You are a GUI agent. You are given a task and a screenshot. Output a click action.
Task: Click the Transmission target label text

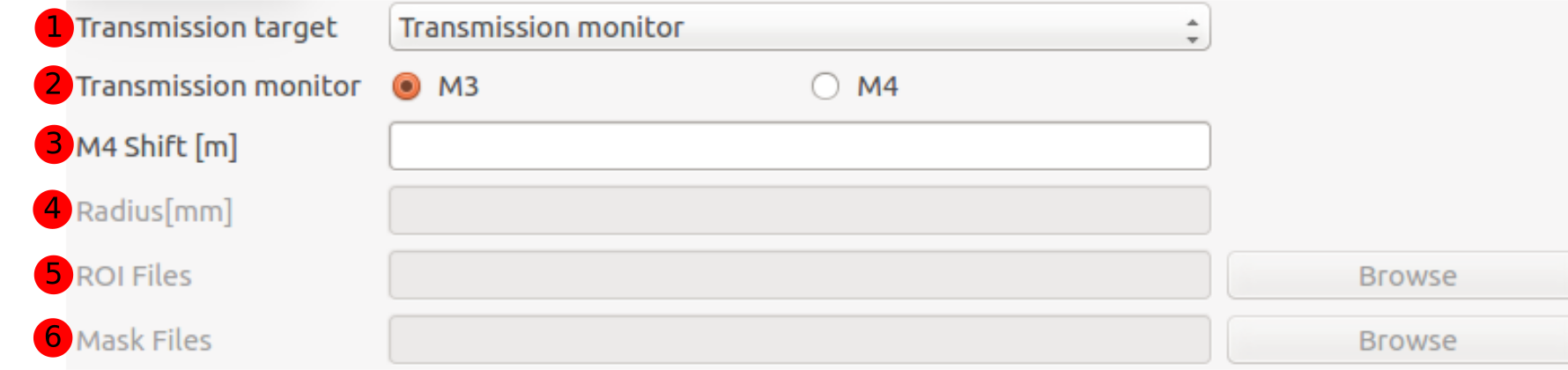coord(206,27)
